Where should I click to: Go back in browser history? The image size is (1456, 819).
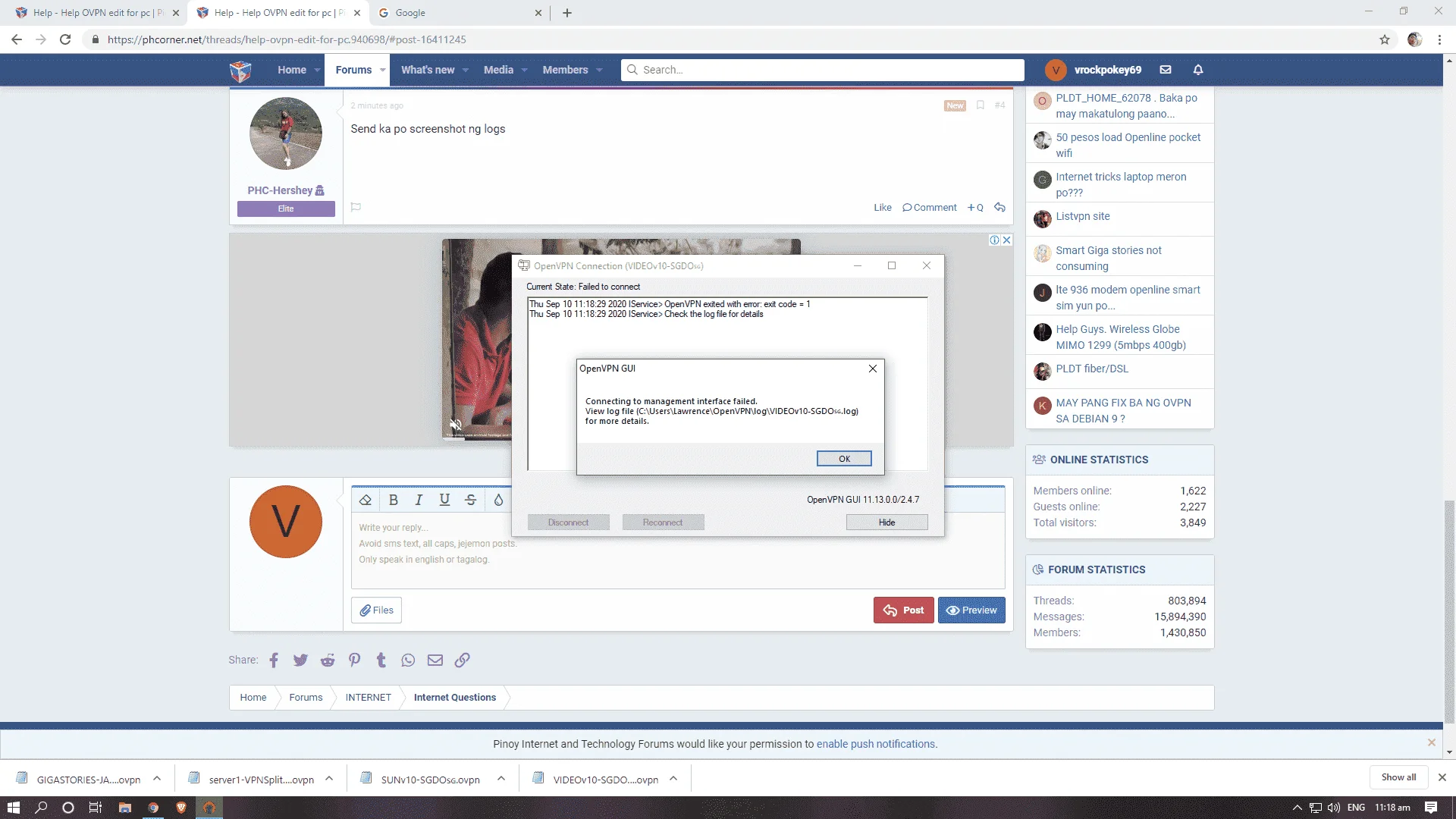(x=17, y=39)
